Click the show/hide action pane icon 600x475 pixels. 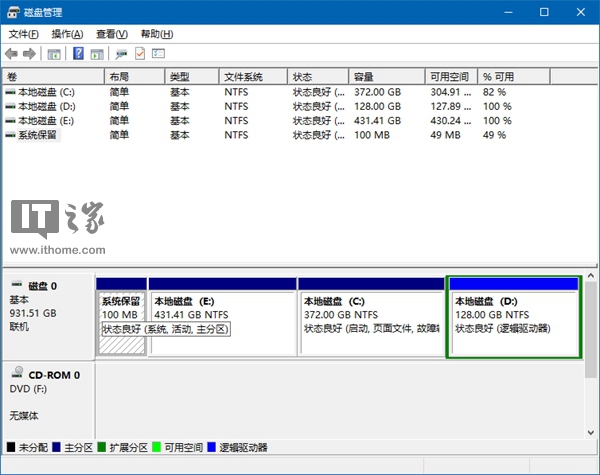pyautogui.click(x=97, y=53)
